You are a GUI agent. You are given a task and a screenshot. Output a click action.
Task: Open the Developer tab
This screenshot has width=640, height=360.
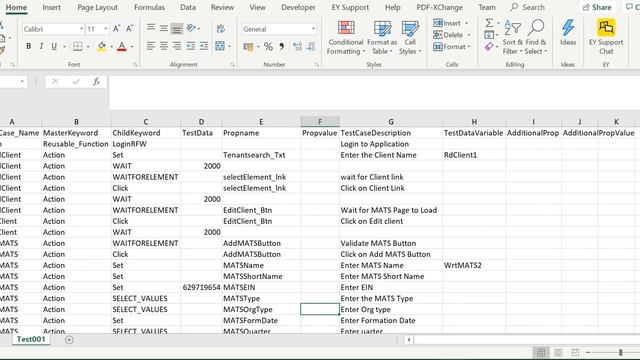coord(298,7)
